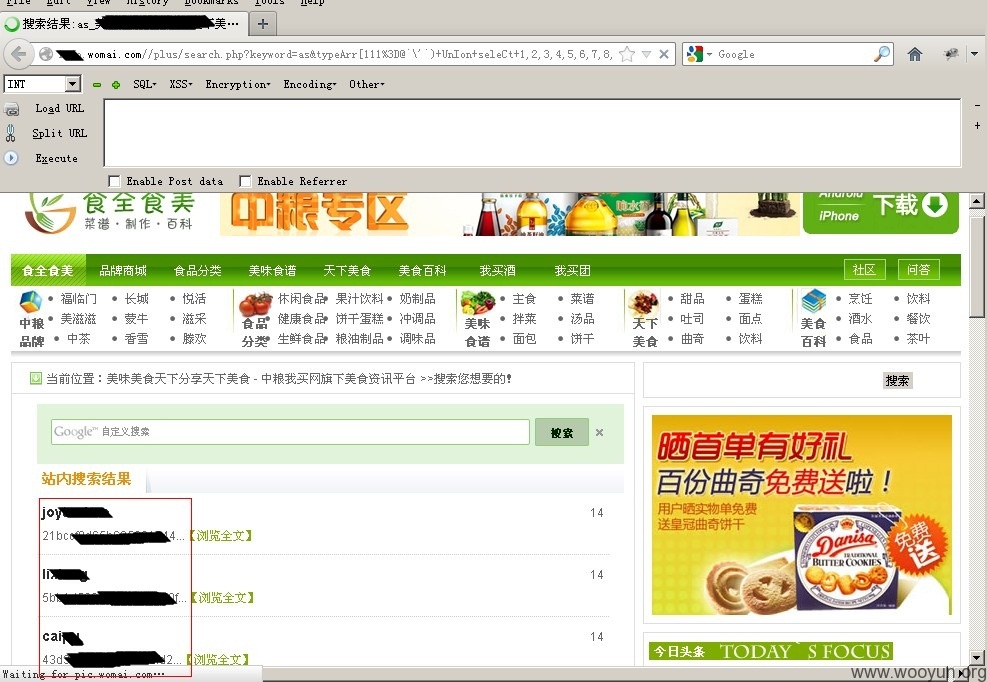
Task: Click the Execute play icon
Action: [11, 158]
